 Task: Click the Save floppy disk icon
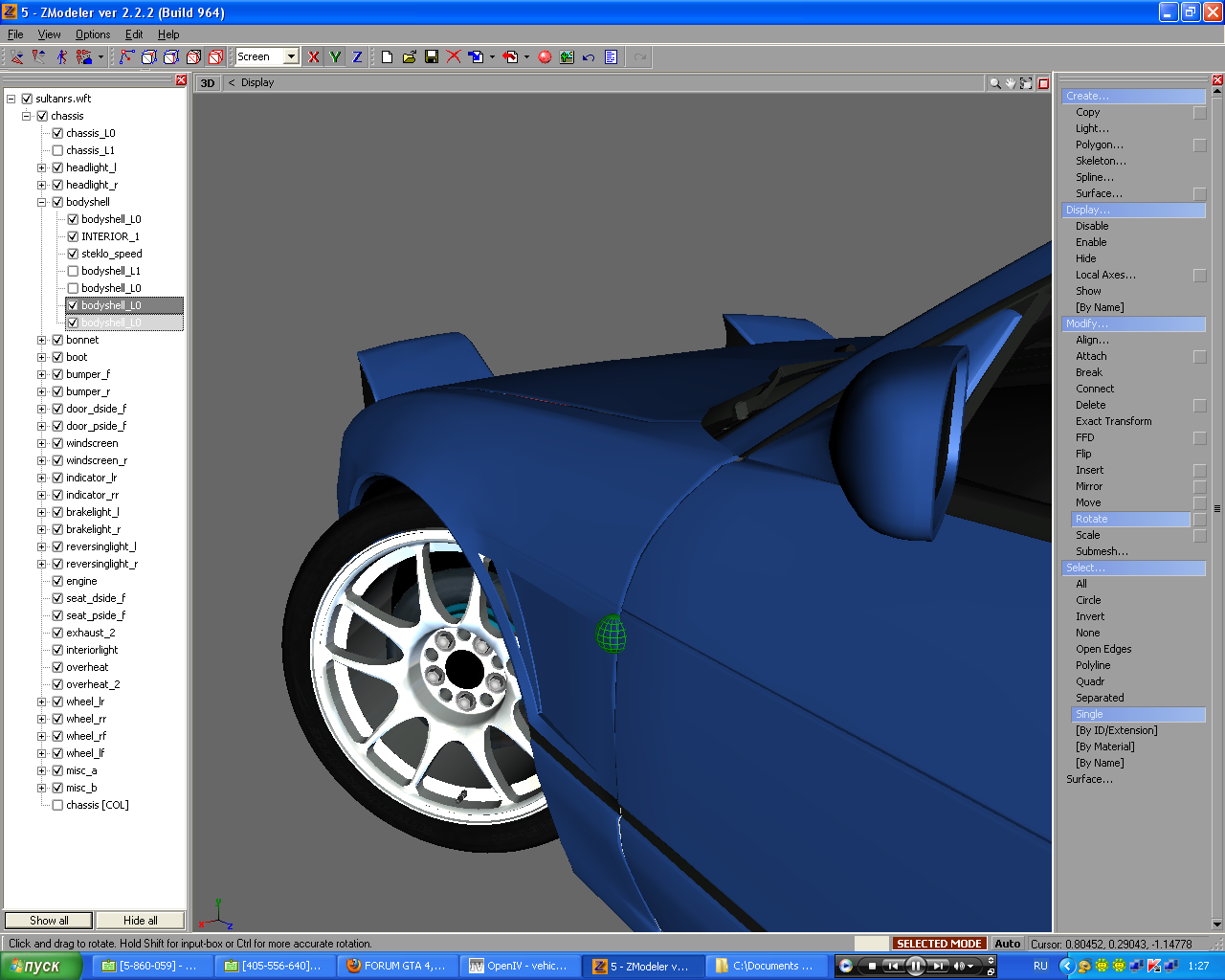(432, 57)
